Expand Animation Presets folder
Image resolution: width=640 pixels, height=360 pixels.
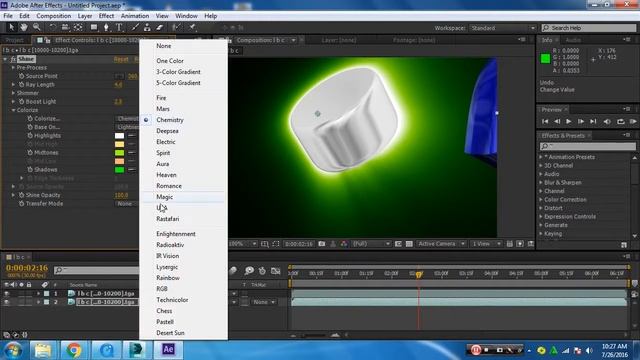pos(541,157)
